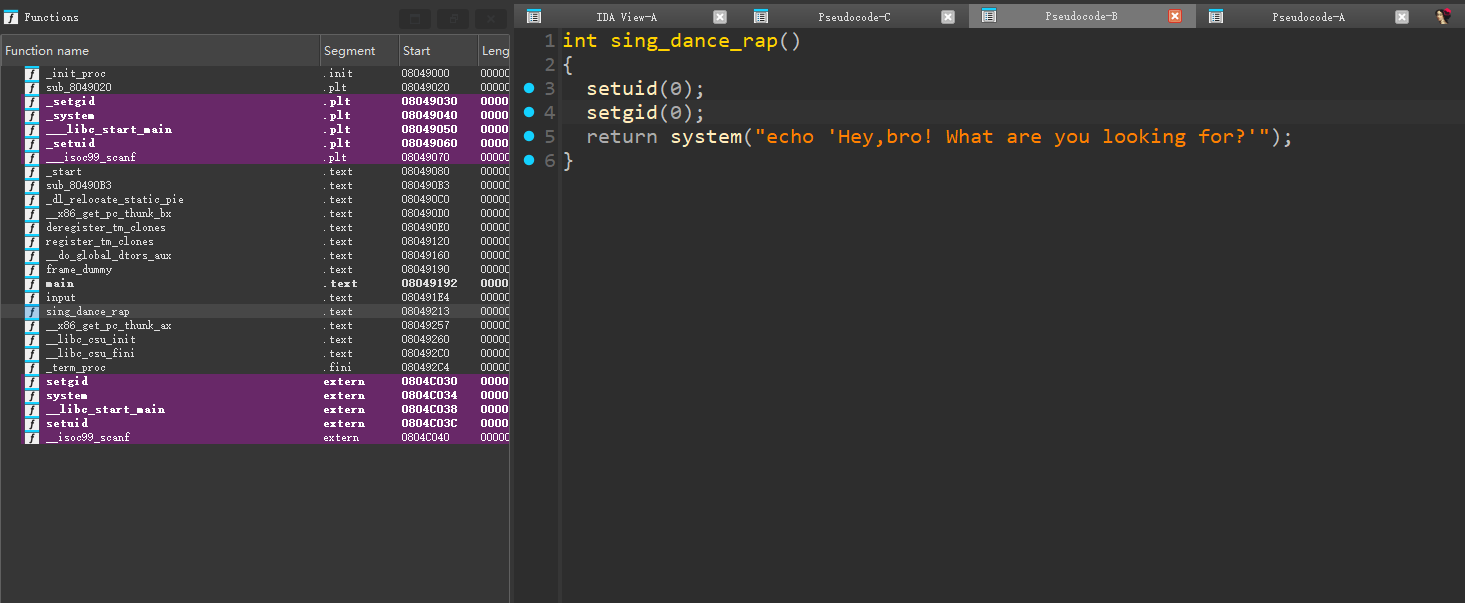Click the Functions panel title icon
The height and width of the screenshot is (603, 1465).
click(11, 17)
